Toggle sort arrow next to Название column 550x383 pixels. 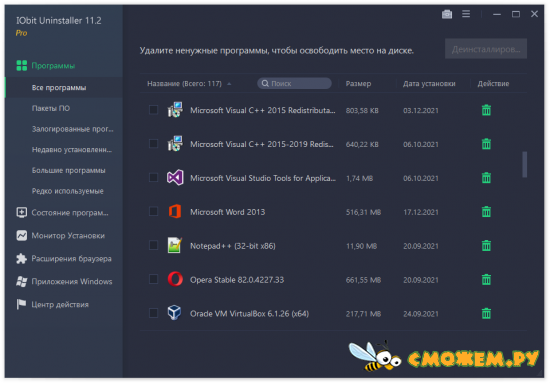tap(229, 84)
